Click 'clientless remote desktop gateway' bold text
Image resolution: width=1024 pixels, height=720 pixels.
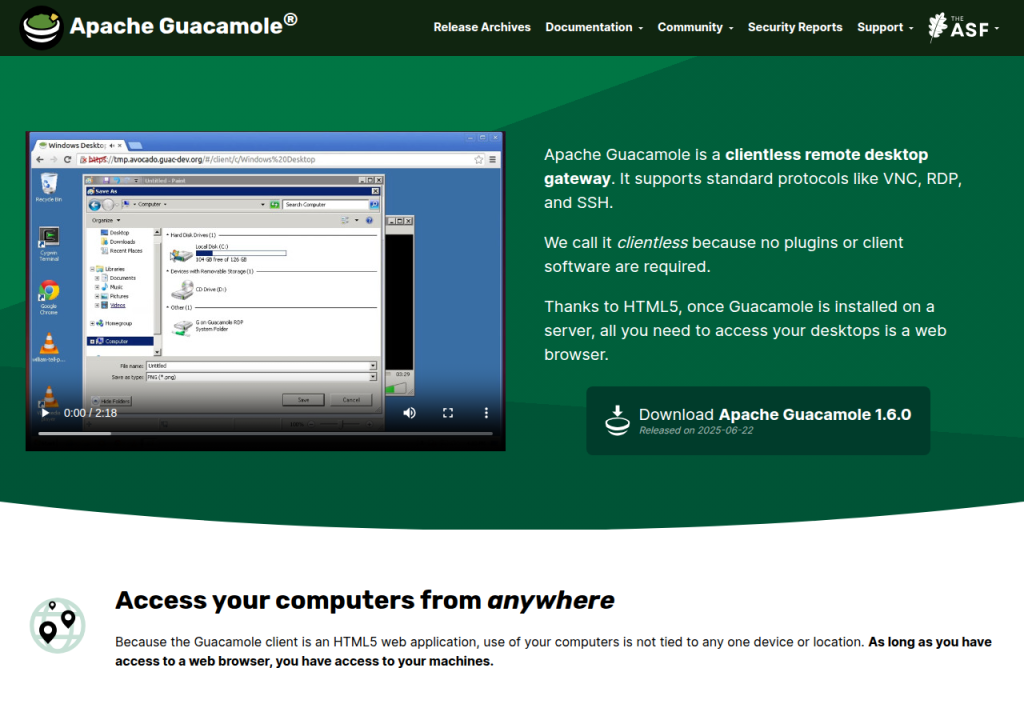click(736, 167)
